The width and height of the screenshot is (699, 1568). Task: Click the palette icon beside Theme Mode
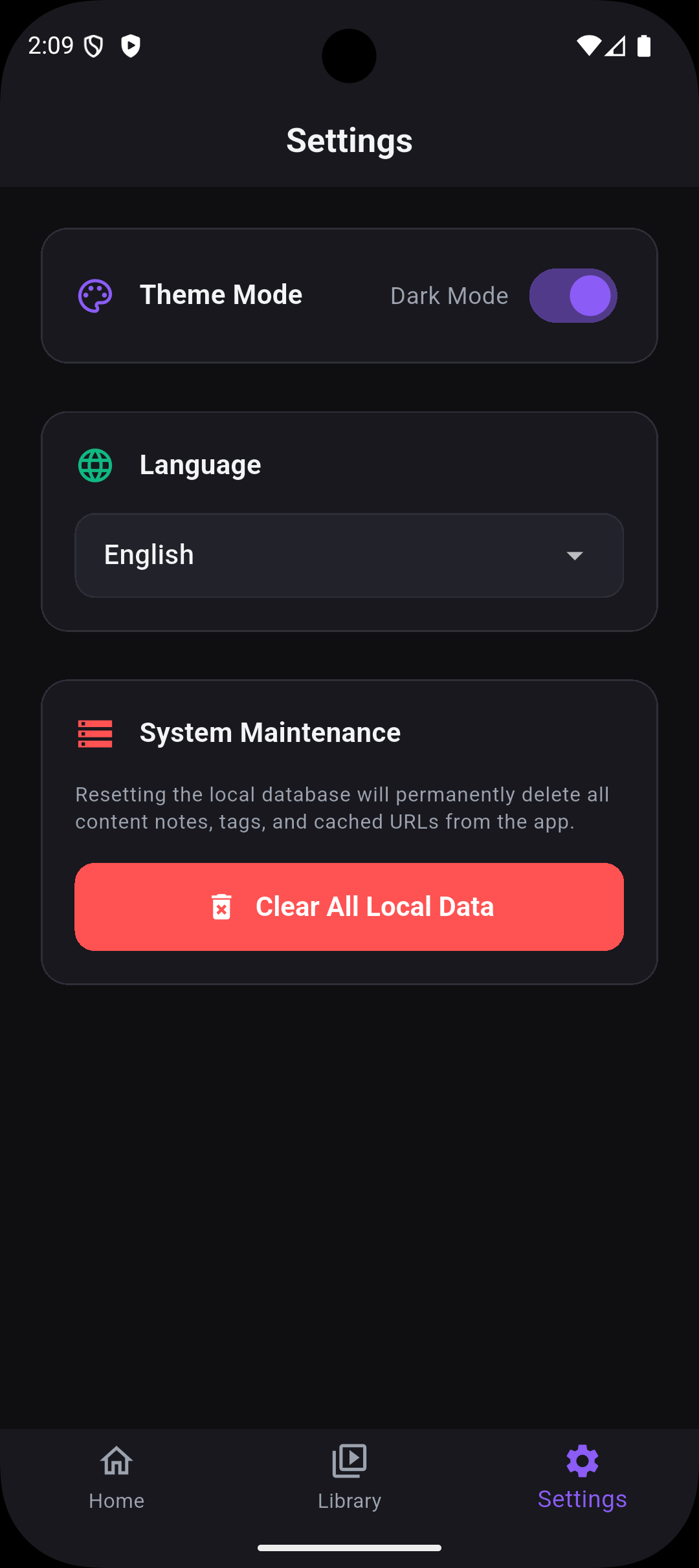(95, 296)
